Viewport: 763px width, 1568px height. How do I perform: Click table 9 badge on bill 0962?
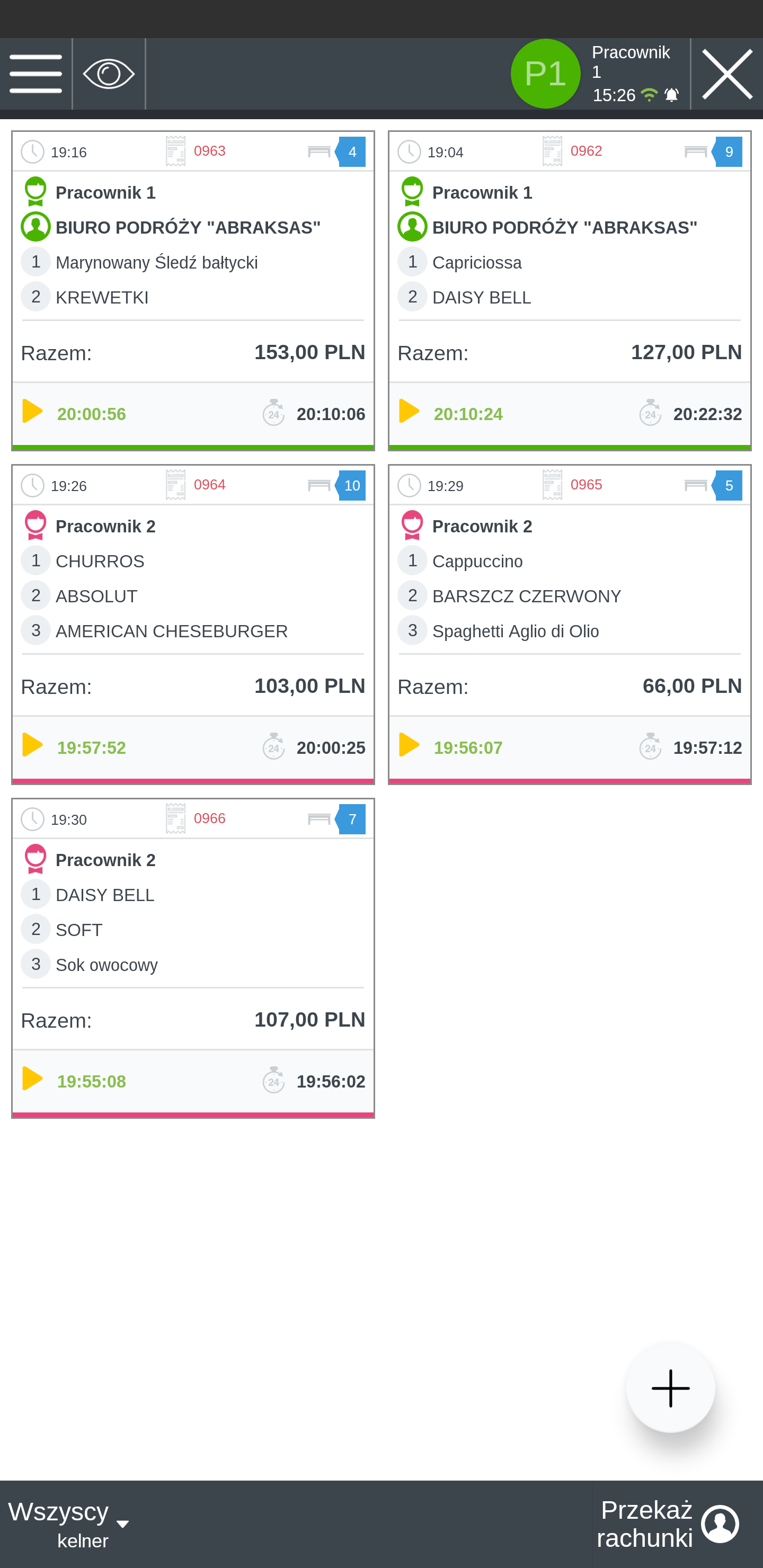pos(727,152)
